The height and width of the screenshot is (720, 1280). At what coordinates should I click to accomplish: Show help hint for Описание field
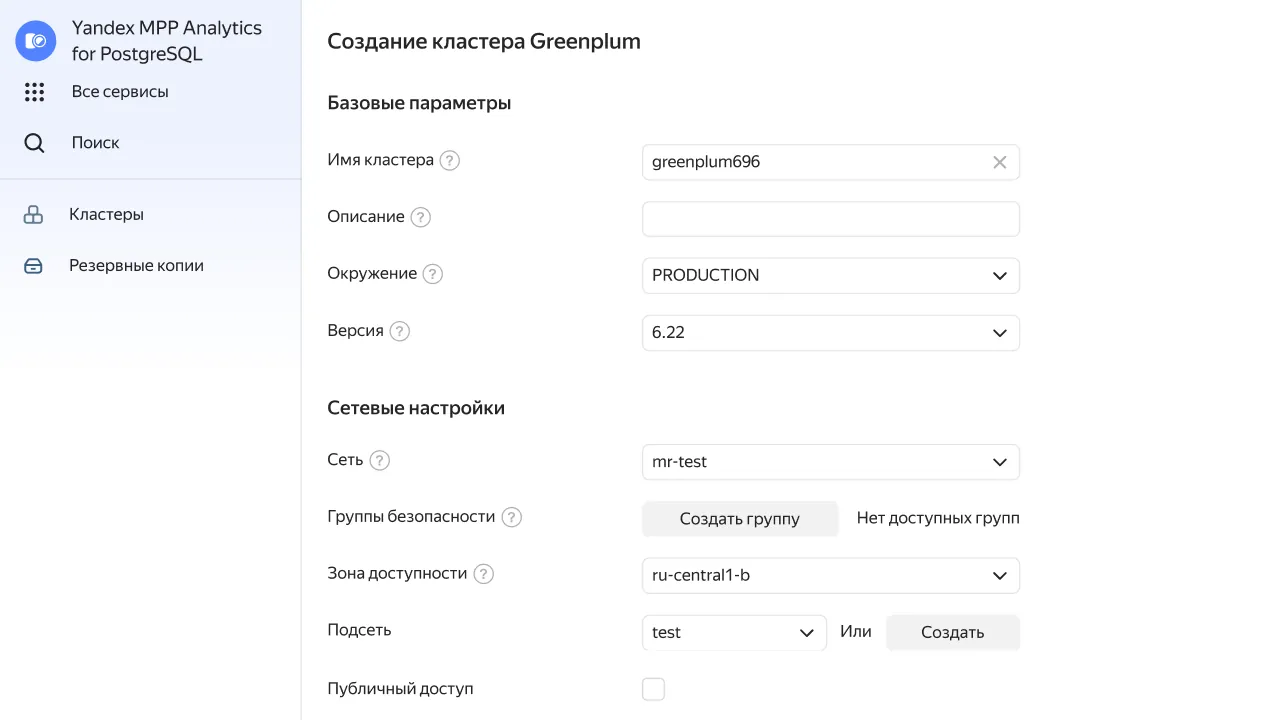pos(421,217)
